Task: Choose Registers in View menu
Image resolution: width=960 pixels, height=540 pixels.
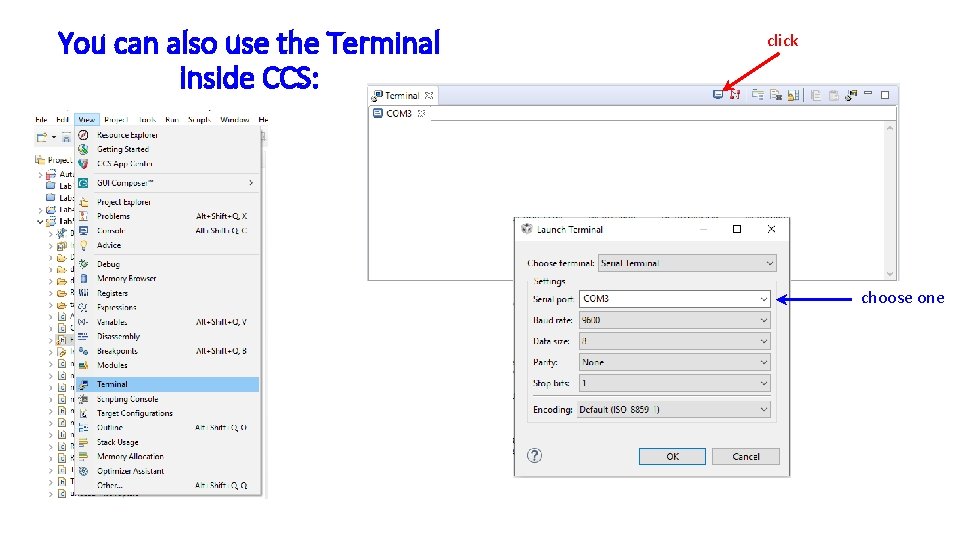Action: tap(168, 293)
